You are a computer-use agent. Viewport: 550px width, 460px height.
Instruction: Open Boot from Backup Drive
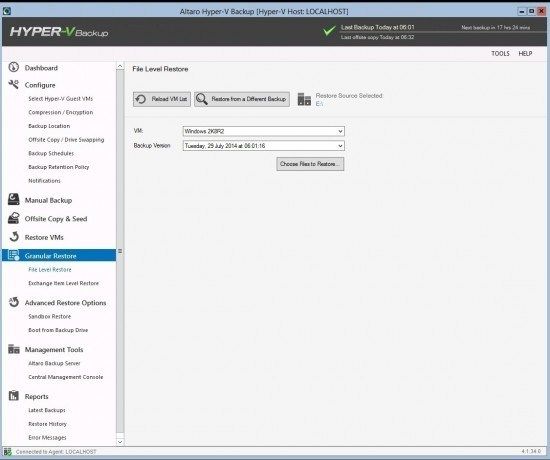58,330
